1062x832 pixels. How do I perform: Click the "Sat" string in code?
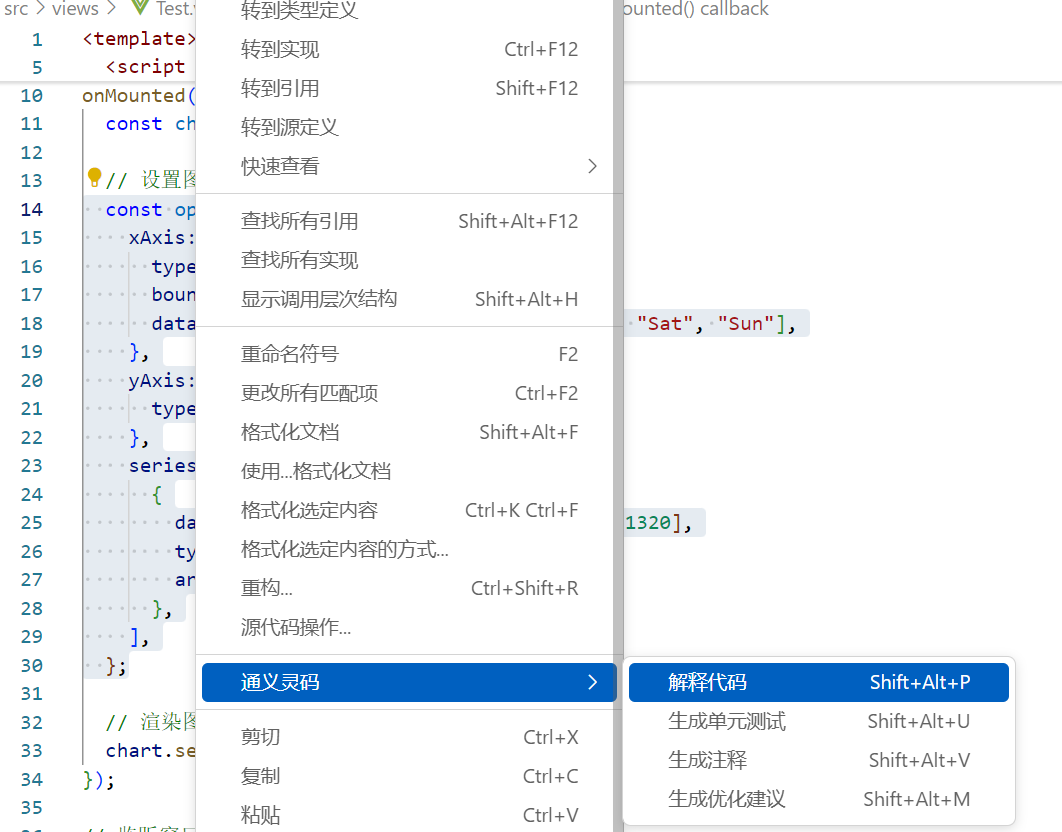tap(665, 324)
